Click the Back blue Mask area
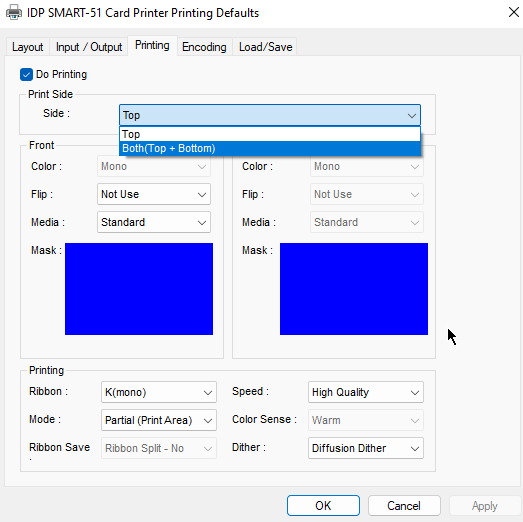This screenshot has height=522, width=523. click(x=354, y=289)
